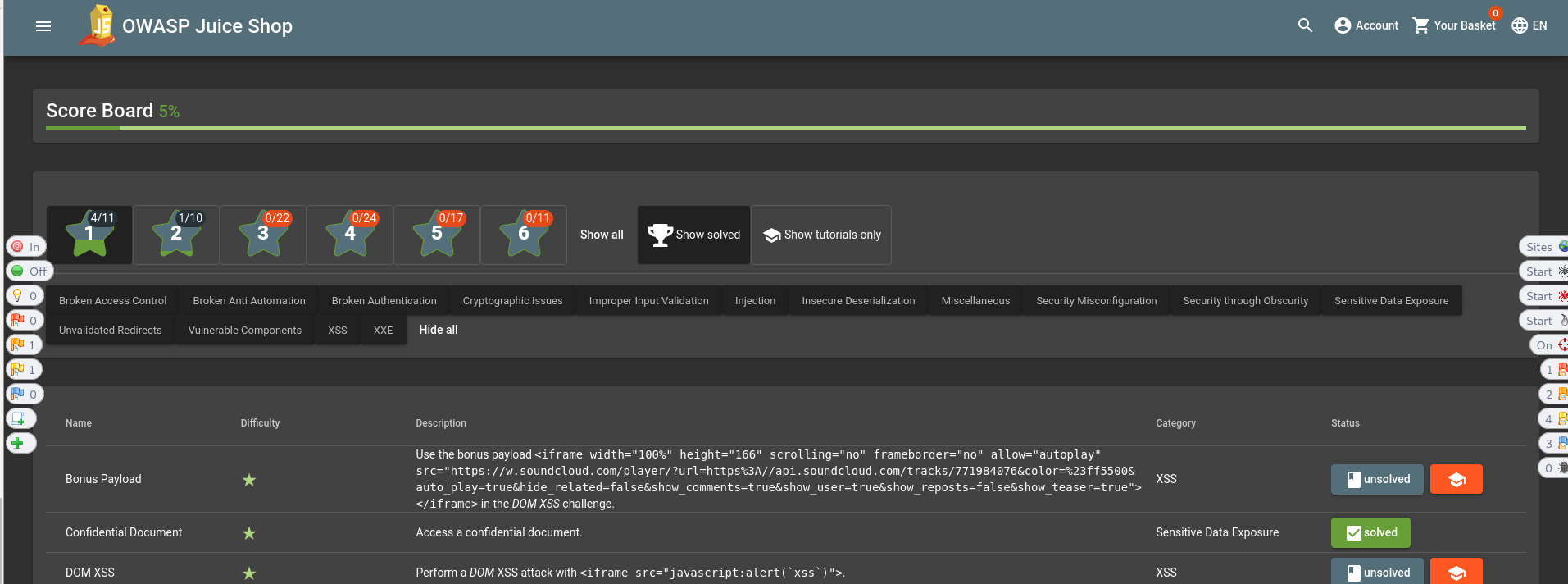
Task: Open HUD page alerts blue flag
Action: [x=24, y=394]
